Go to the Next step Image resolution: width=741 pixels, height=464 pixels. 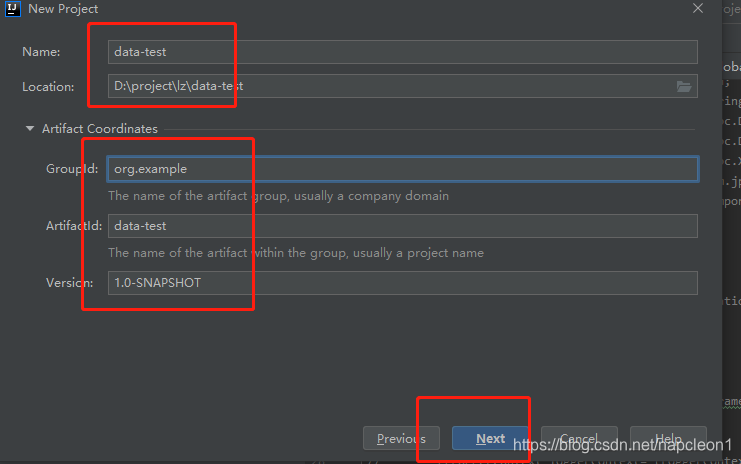[490, 438]
